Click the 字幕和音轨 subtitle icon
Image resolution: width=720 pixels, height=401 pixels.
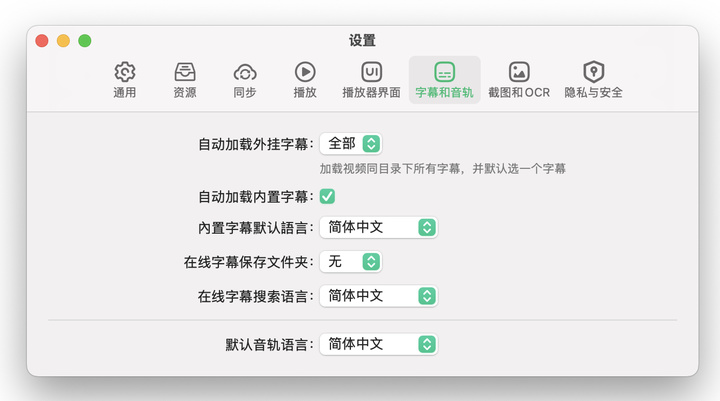coord(444,72)
